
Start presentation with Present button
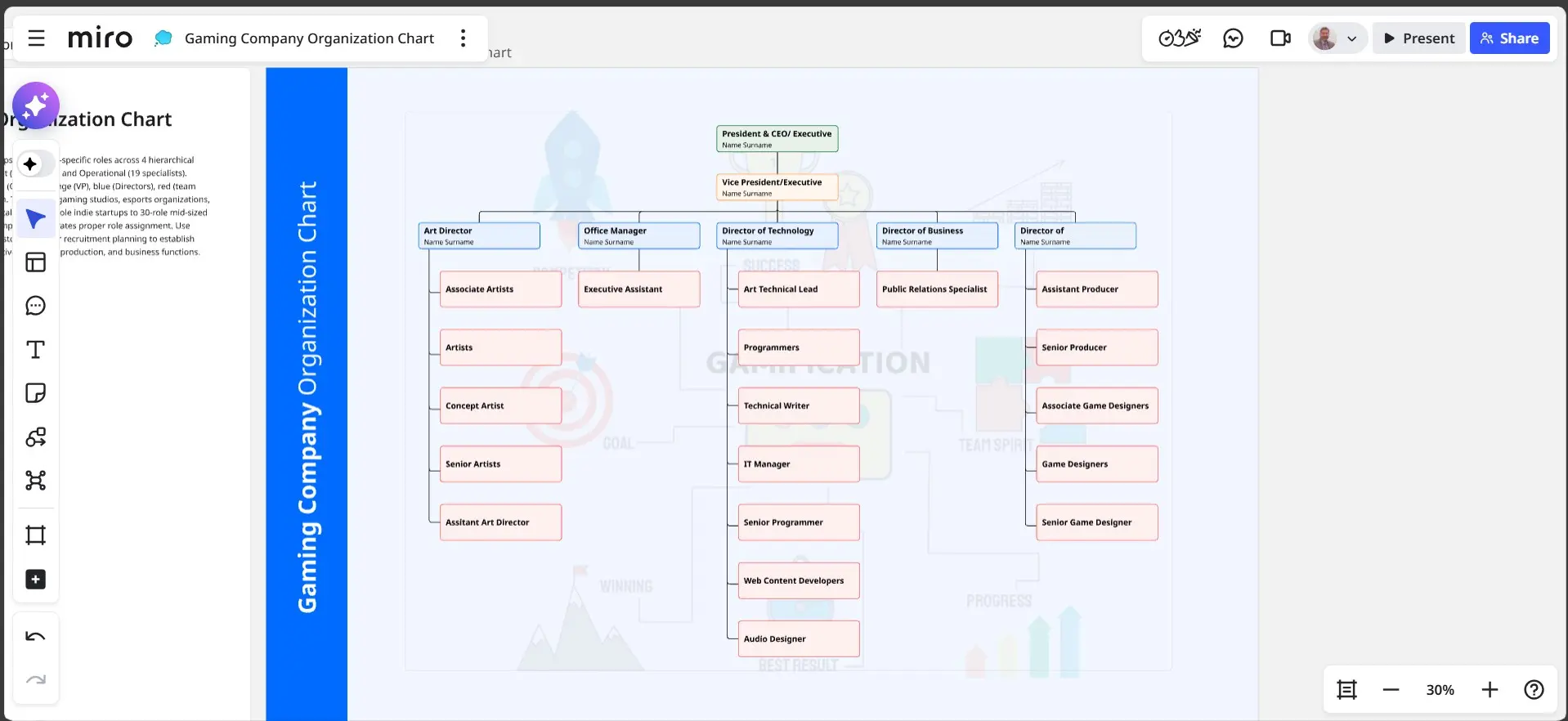(1418, 38)
